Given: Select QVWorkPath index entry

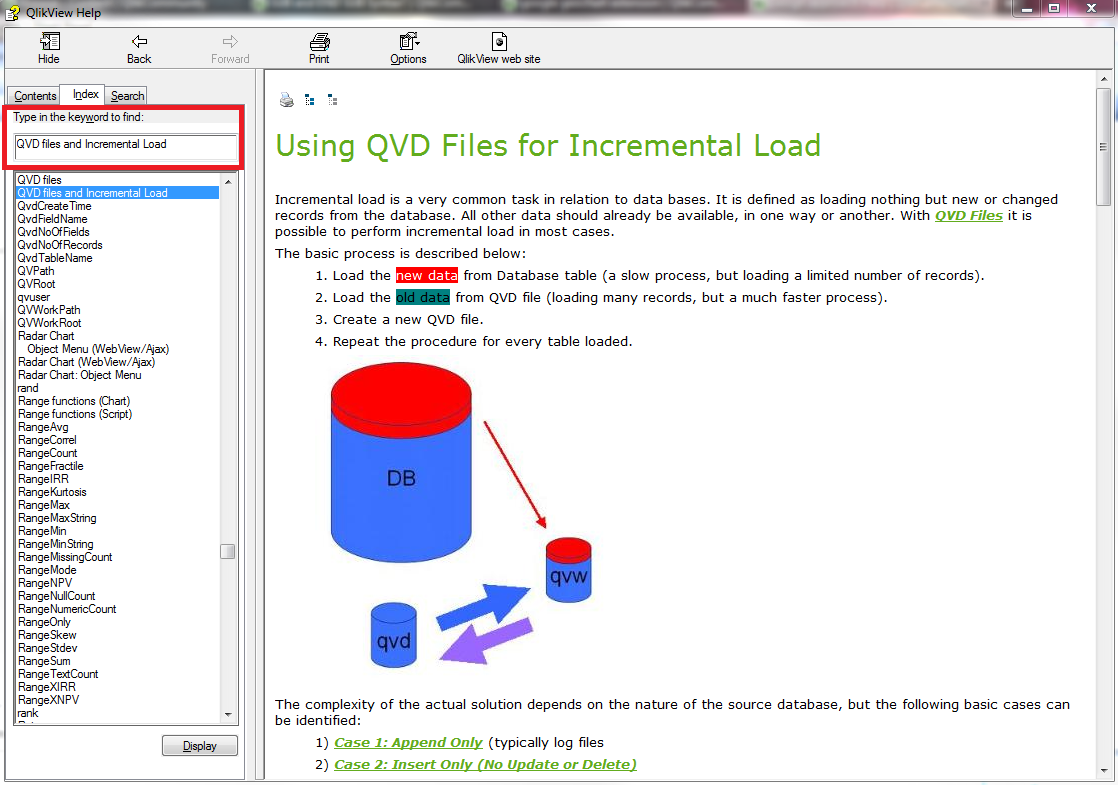Looking at the screenshot, I should pos(49,310).
